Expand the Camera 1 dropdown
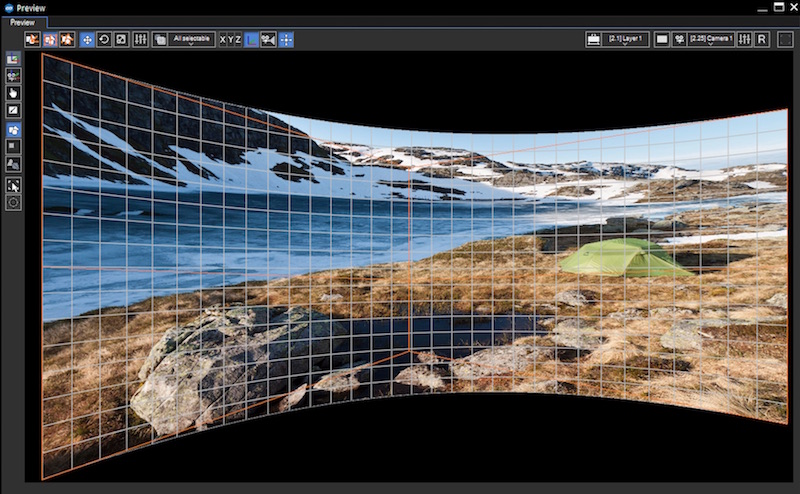This screenshot has height=494, width=800. (711, 39)
